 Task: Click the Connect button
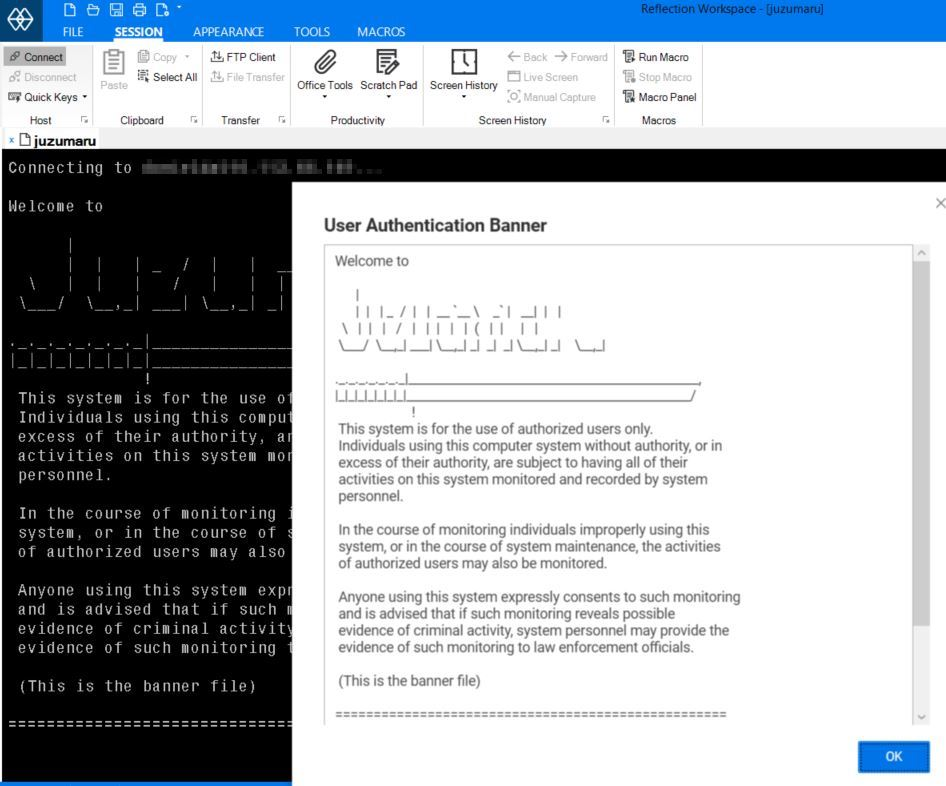[x=38, y=57]
